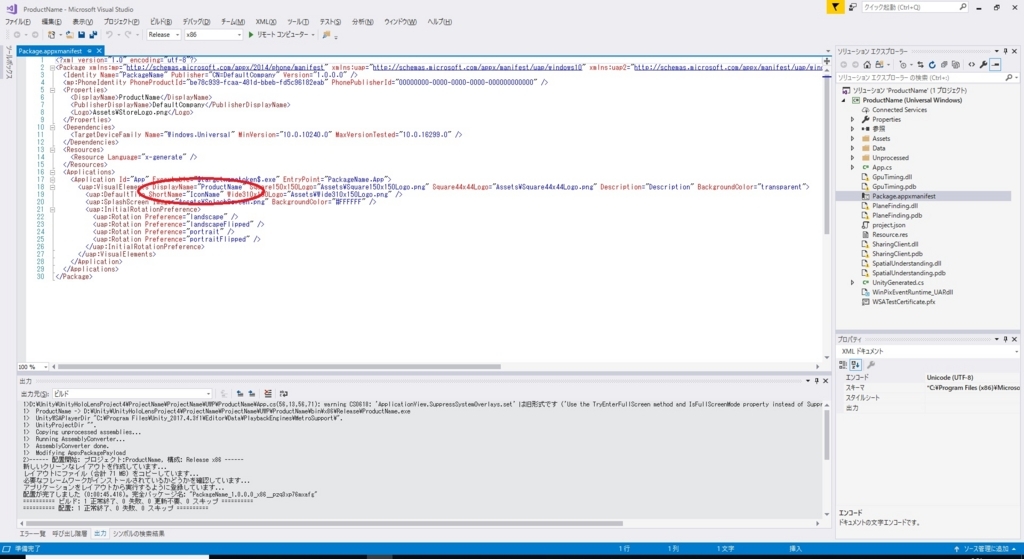
Task: Collapse the ProductName (Universal Windows) project node
Action: (843, 101)
